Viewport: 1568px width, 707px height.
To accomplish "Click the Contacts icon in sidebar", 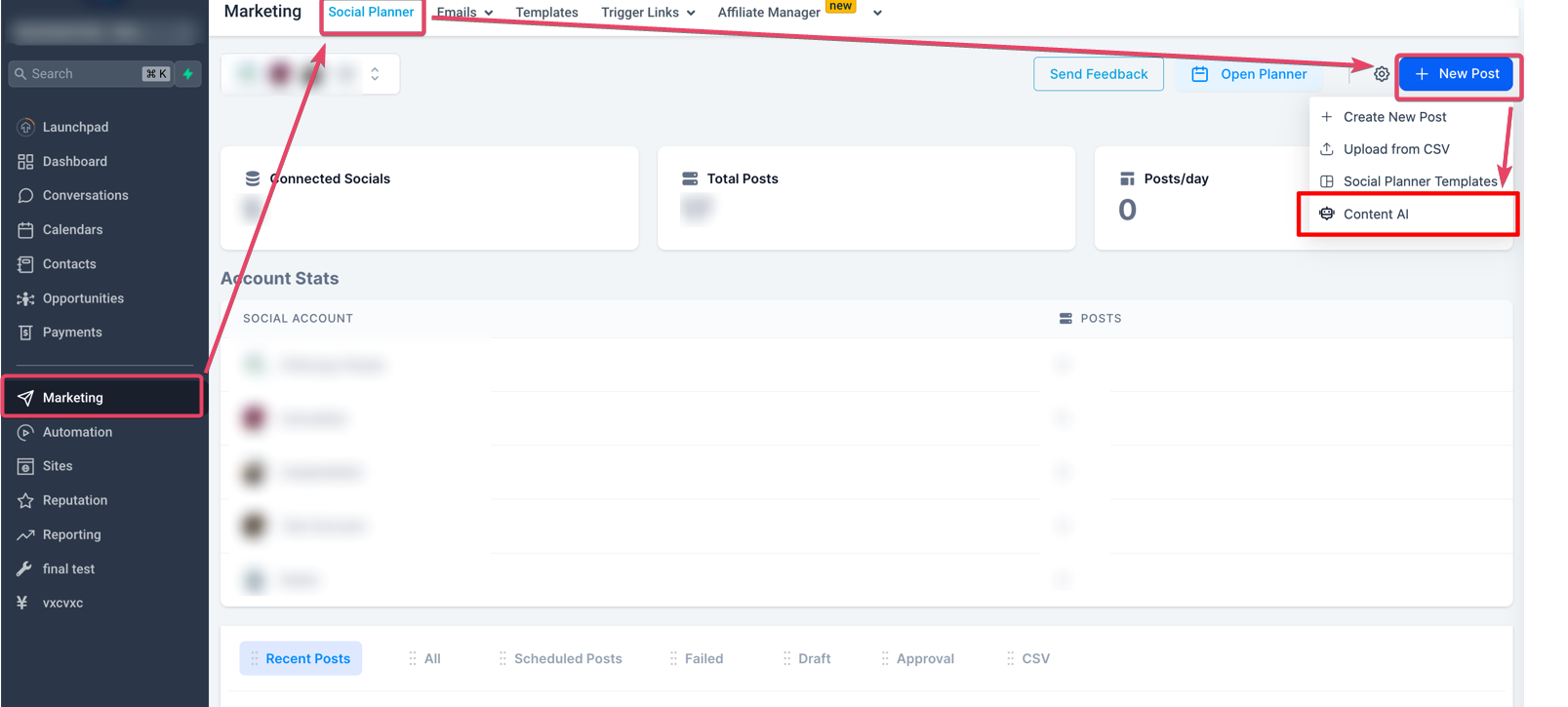I will click(25, 263).
